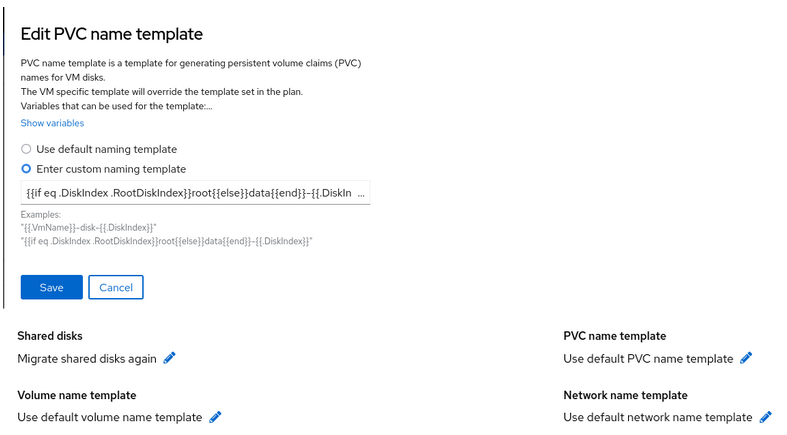Click the Edit PVC name template heading
Image resolution: width=787 pixels, height=435 pixels.
(112, 34)
